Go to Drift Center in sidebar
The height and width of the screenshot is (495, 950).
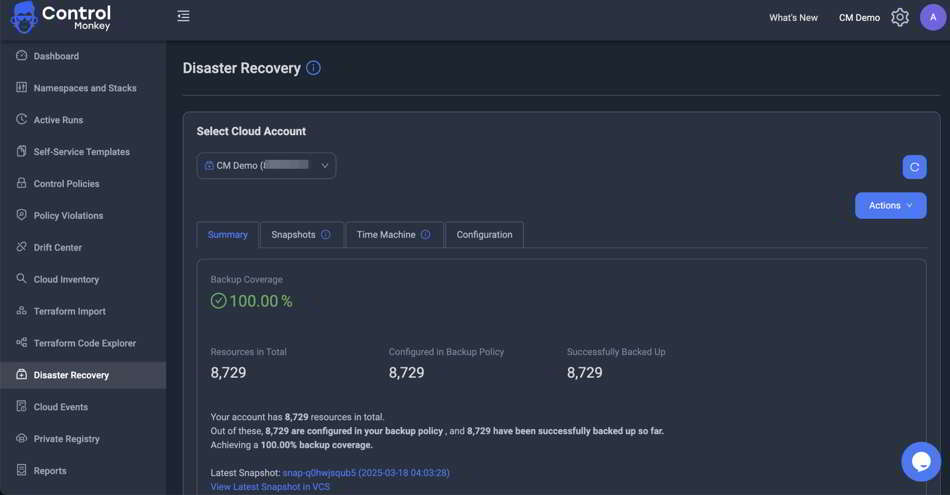click(58, 247)
